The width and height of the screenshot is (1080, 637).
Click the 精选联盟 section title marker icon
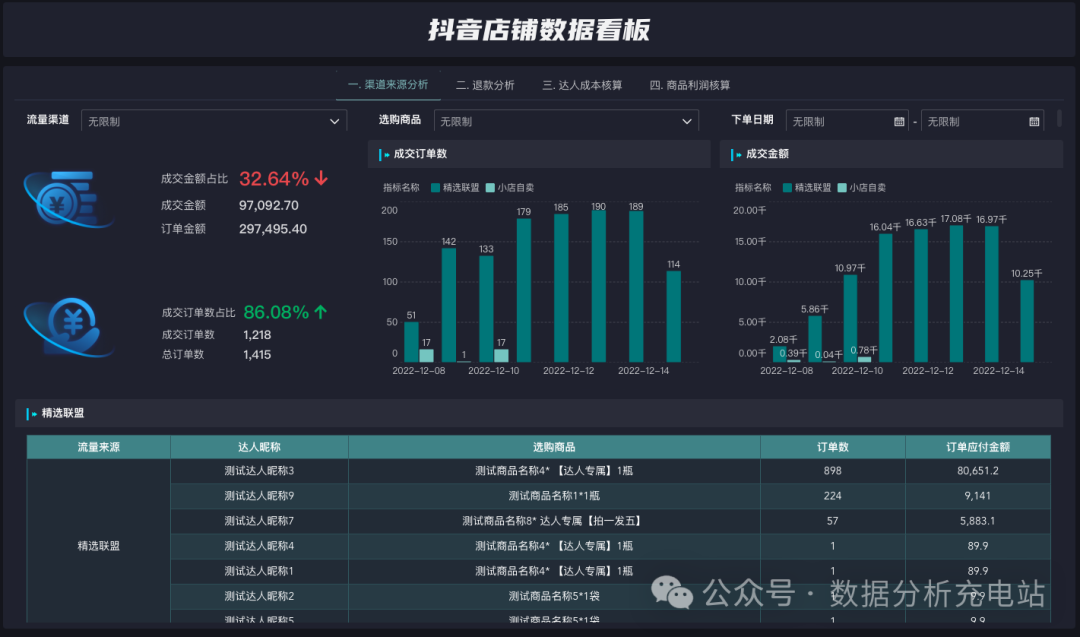[32, 413]
